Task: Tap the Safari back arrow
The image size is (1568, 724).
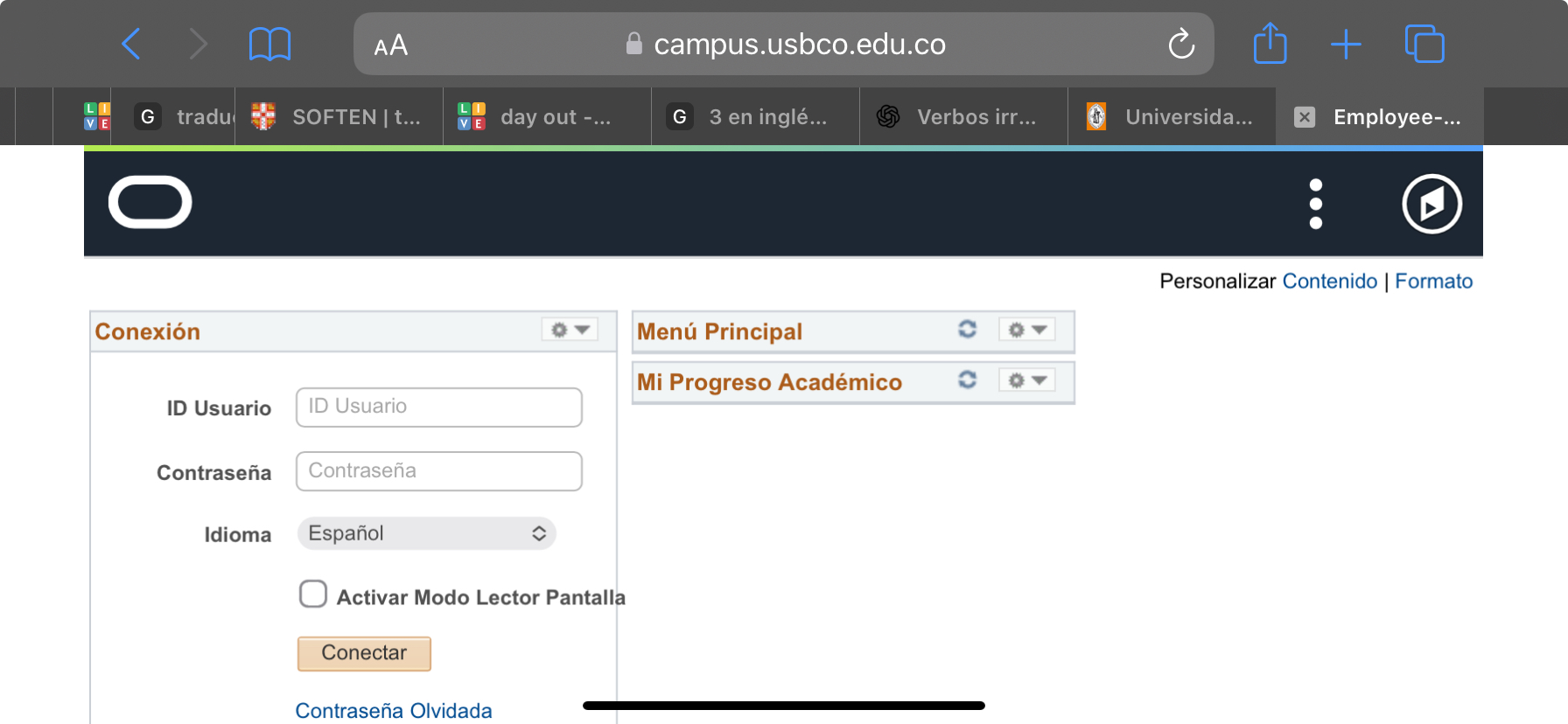Action: [x=131, y=44]
